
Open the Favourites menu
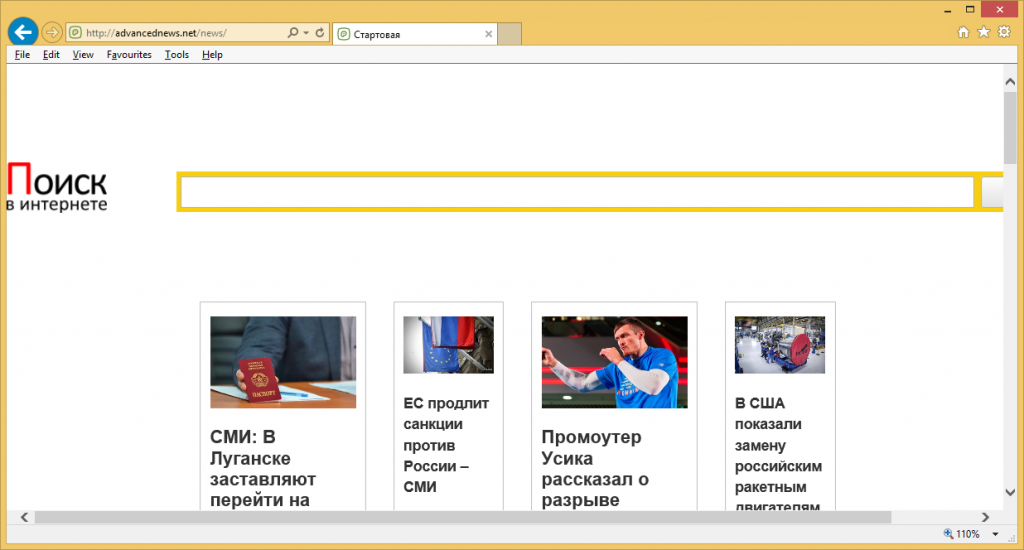pos(129,55)
